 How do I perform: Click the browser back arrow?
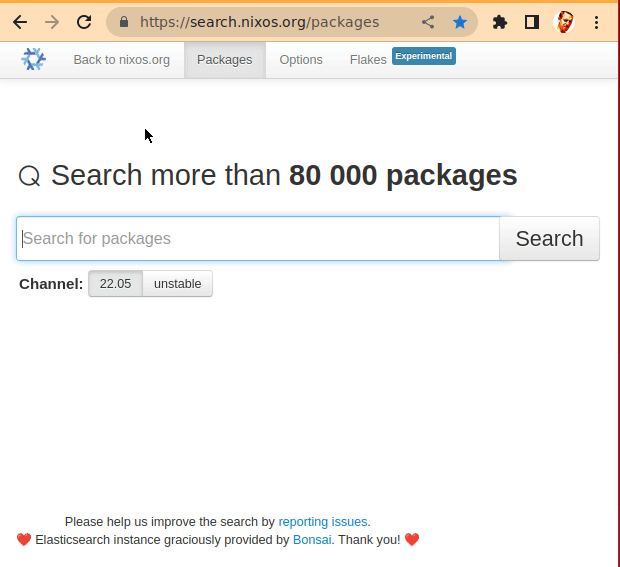point(20,22)
